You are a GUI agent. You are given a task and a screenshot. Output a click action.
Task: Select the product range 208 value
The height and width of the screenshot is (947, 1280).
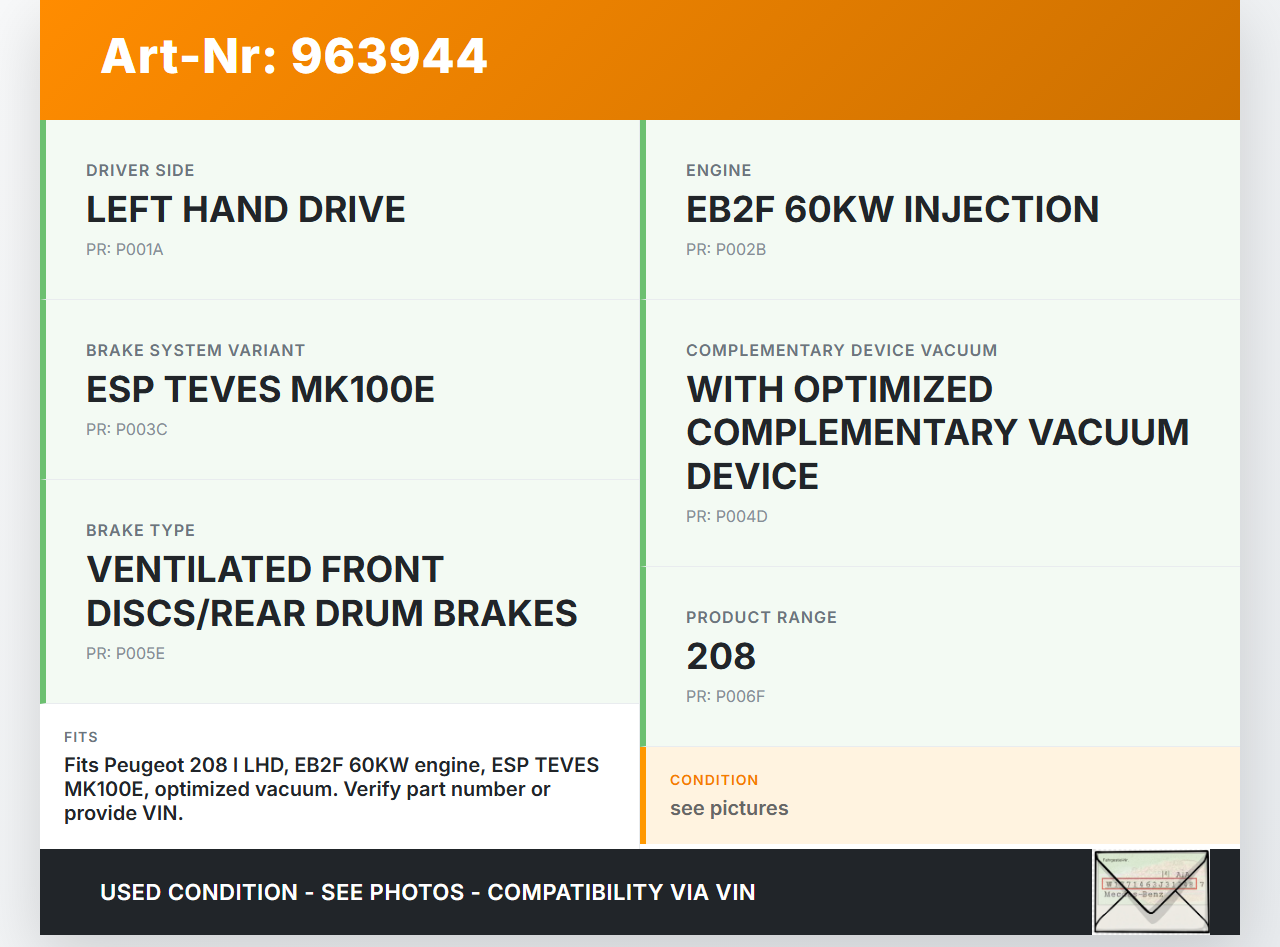tap(721, 656)
